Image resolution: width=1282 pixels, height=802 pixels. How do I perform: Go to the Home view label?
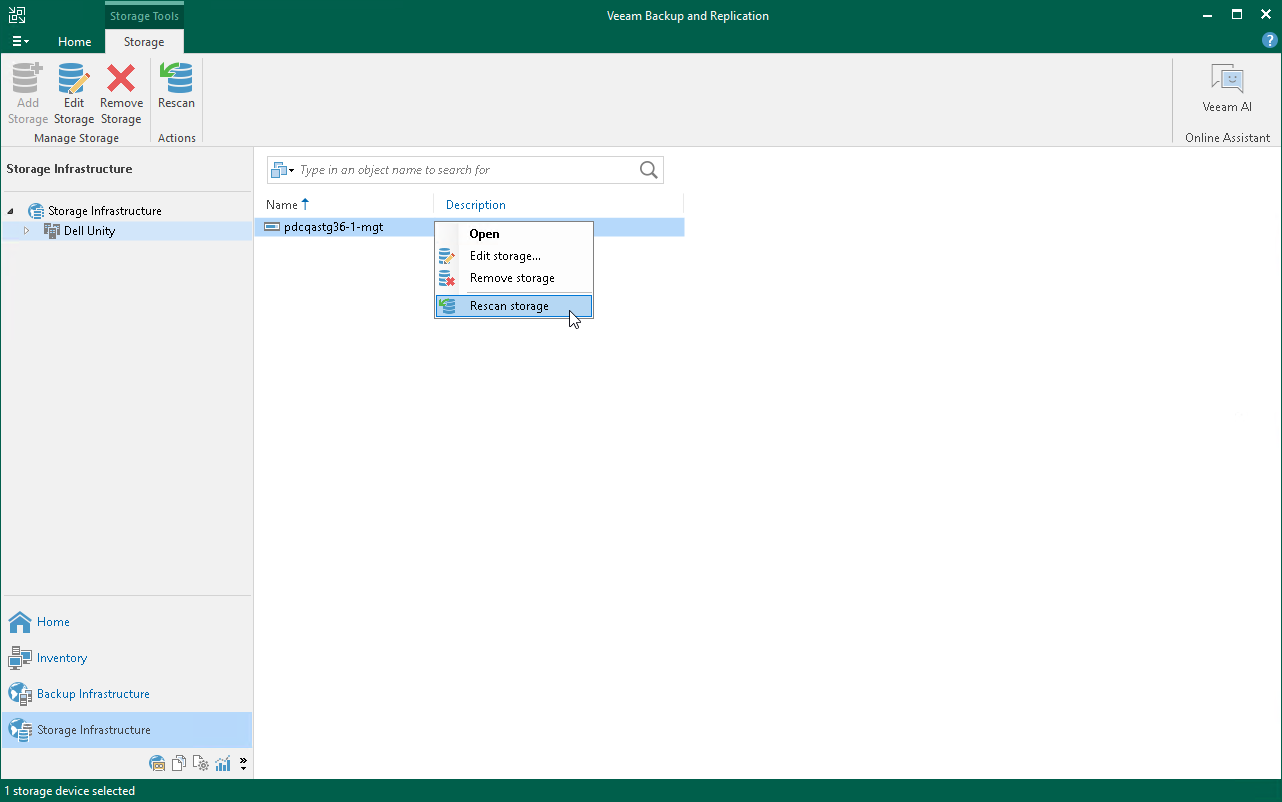point(54,622)
